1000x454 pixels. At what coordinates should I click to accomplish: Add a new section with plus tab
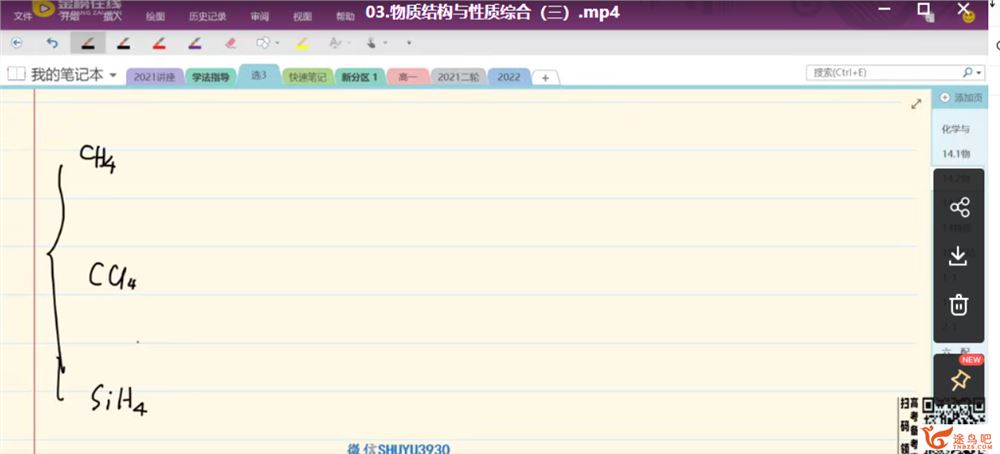(x=545, y=78)
